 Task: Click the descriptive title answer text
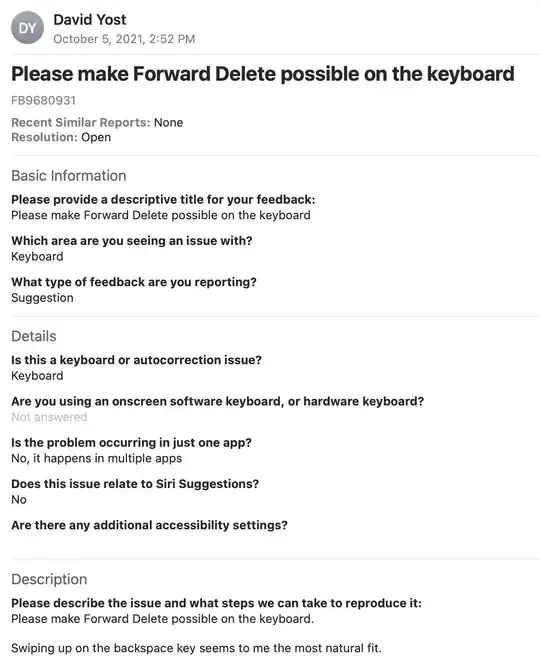(161, 215)
